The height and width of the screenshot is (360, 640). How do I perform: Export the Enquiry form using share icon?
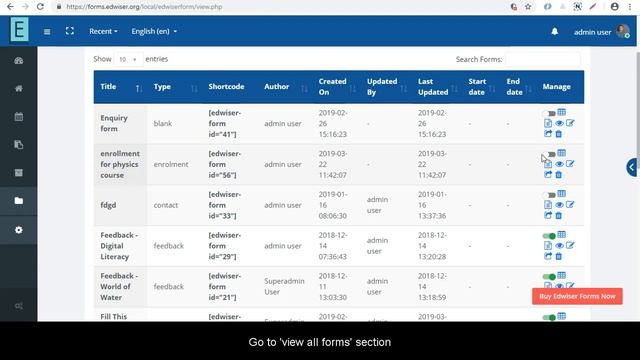click(548, 133)
